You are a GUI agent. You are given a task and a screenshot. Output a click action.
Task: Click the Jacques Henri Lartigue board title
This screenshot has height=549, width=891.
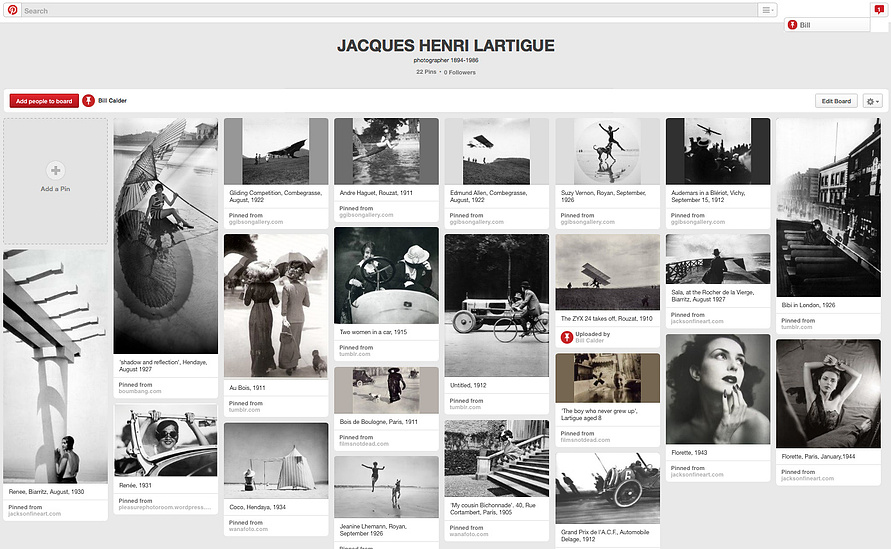[446, 45]
